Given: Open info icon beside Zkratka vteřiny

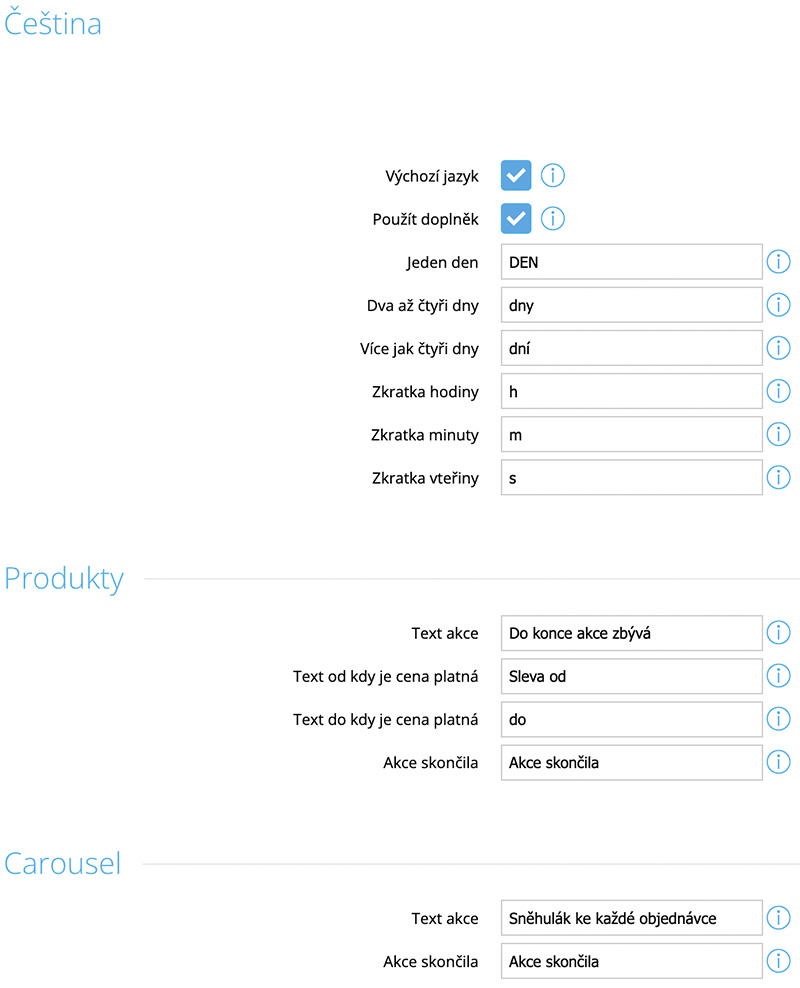Looking at the screenshot, I should coord(778,478).
